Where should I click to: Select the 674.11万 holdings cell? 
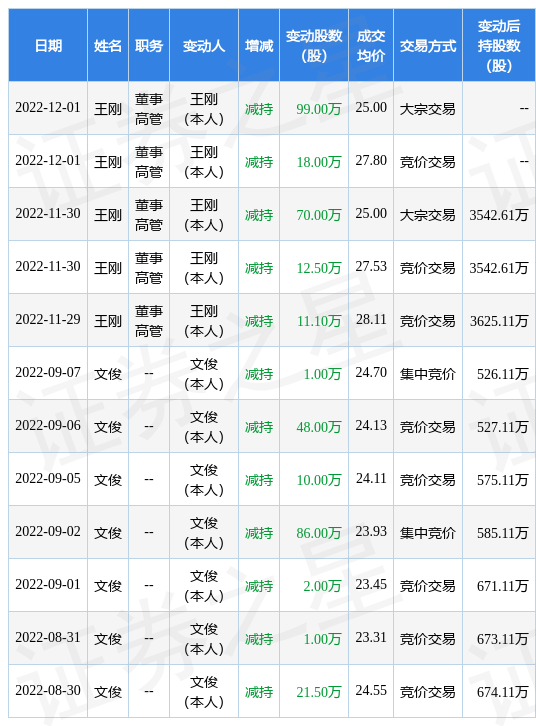[502, 692]
